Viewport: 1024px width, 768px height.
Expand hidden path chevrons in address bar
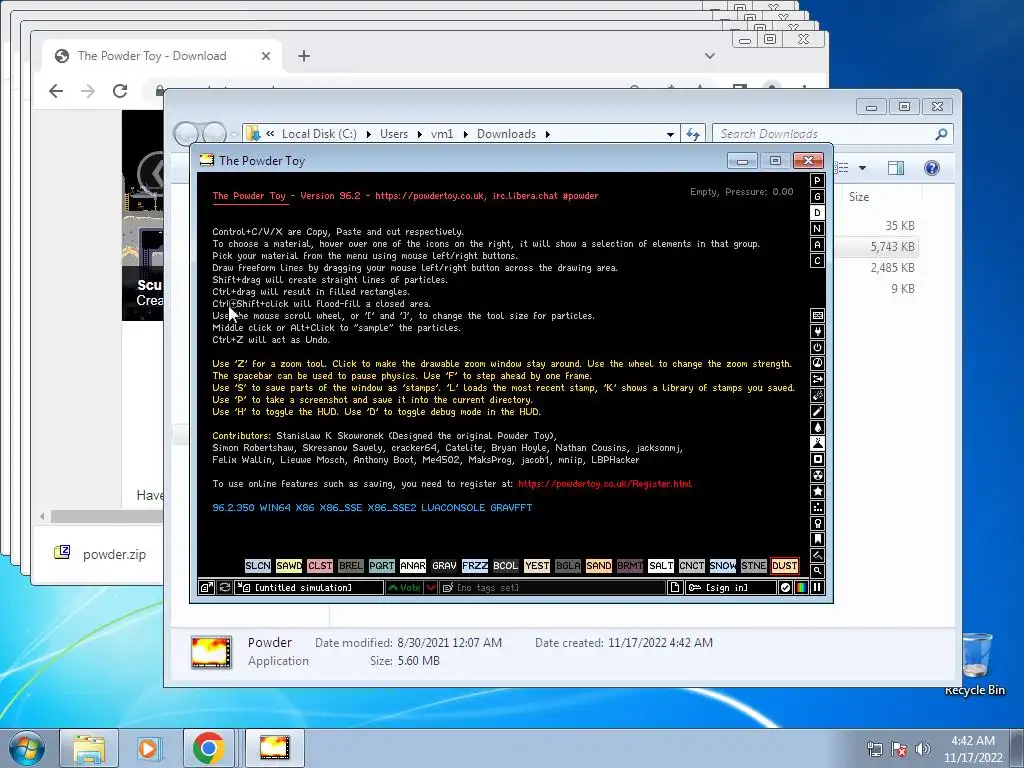[270, 134]
